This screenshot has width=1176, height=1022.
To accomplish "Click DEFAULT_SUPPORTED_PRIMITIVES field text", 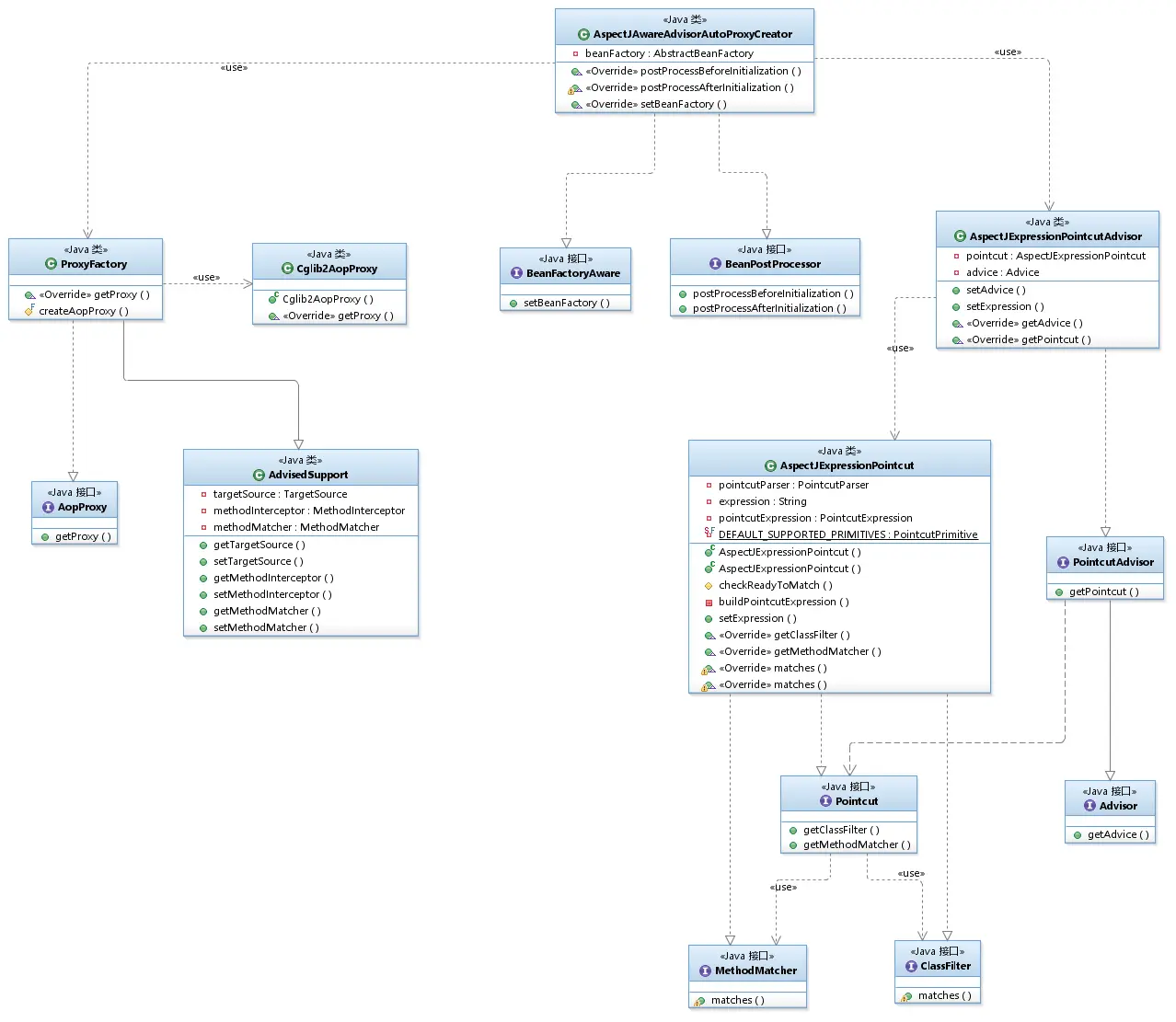I will (848, 534).
